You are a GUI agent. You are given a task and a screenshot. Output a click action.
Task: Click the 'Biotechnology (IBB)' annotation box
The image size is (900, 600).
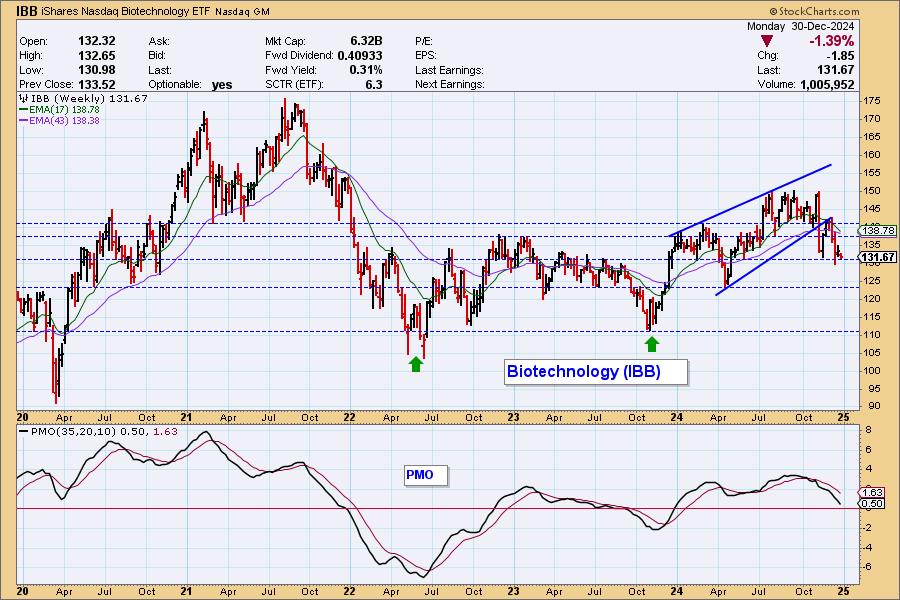[595, 372]
